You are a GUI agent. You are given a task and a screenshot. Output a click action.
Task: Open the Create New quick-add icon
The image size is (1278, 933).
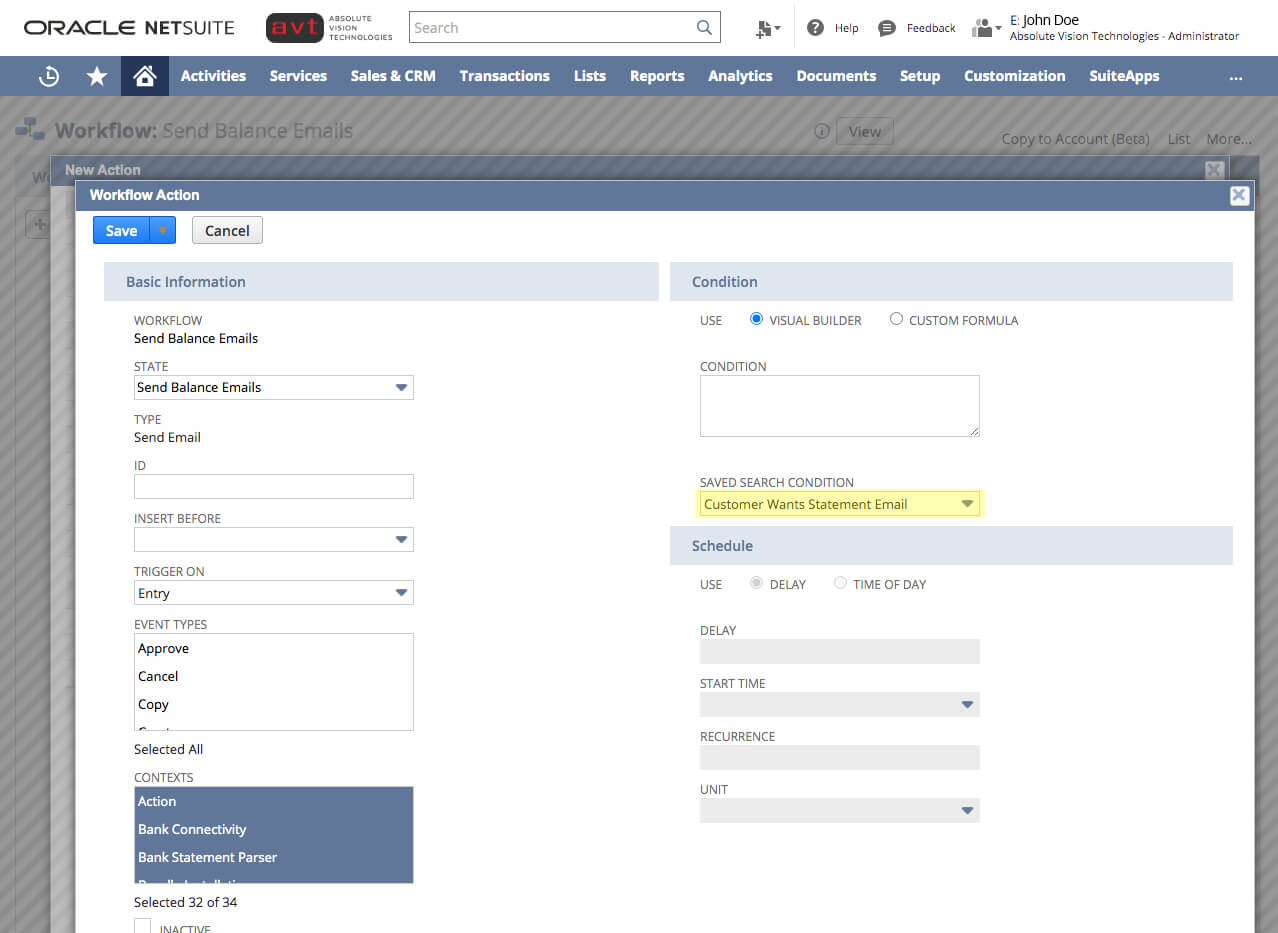[x=766, y=27]
